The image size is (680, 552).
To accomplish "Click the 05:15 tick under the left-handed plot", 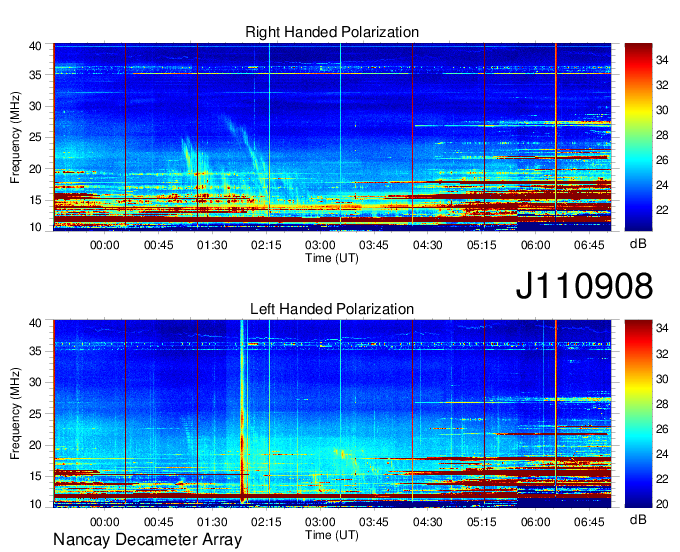I will click(482, 522).
